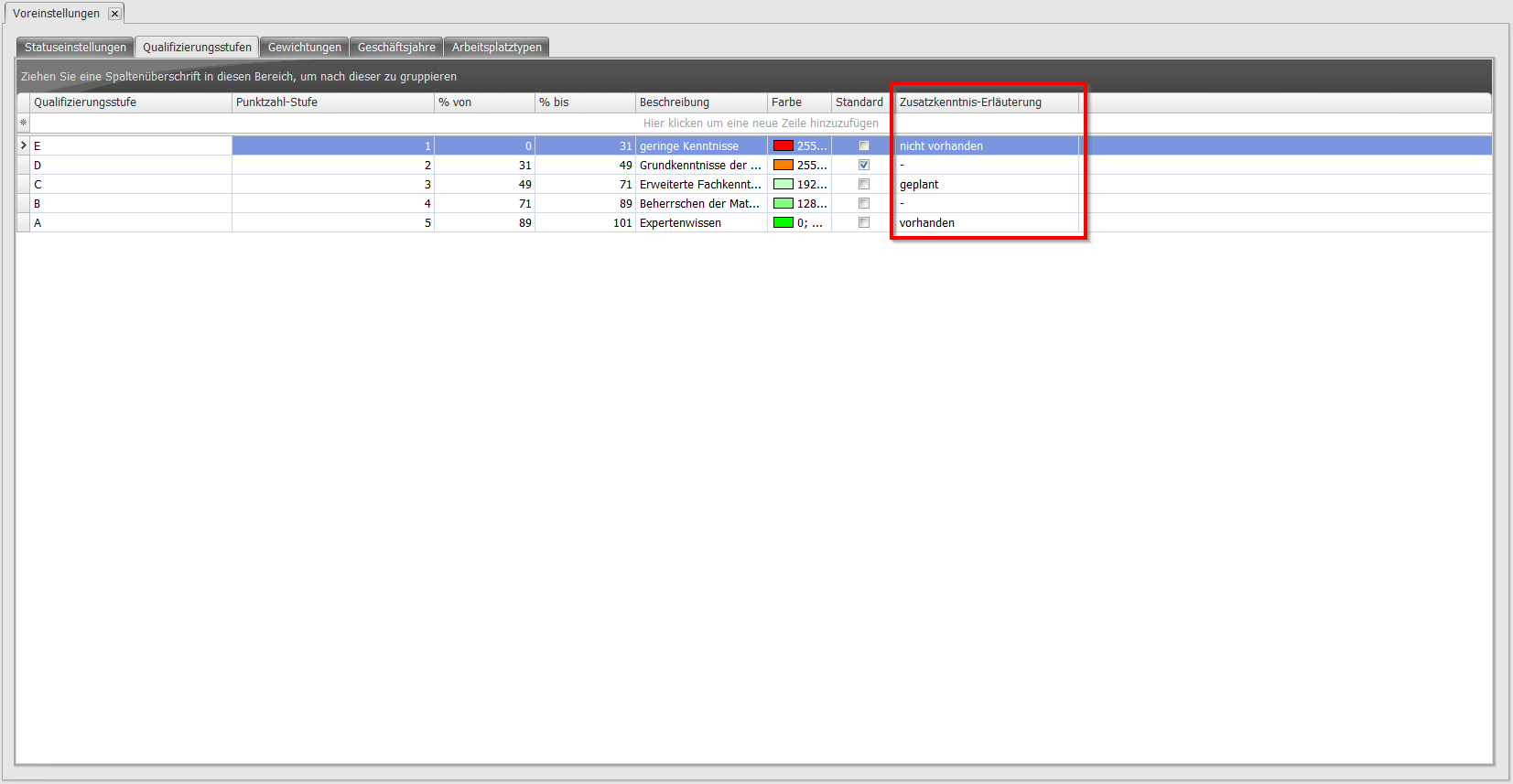Viewport: 1513px width, 784px height.
Task: Uncheck Standard checkbox for row D
Action: pos(863,165)
